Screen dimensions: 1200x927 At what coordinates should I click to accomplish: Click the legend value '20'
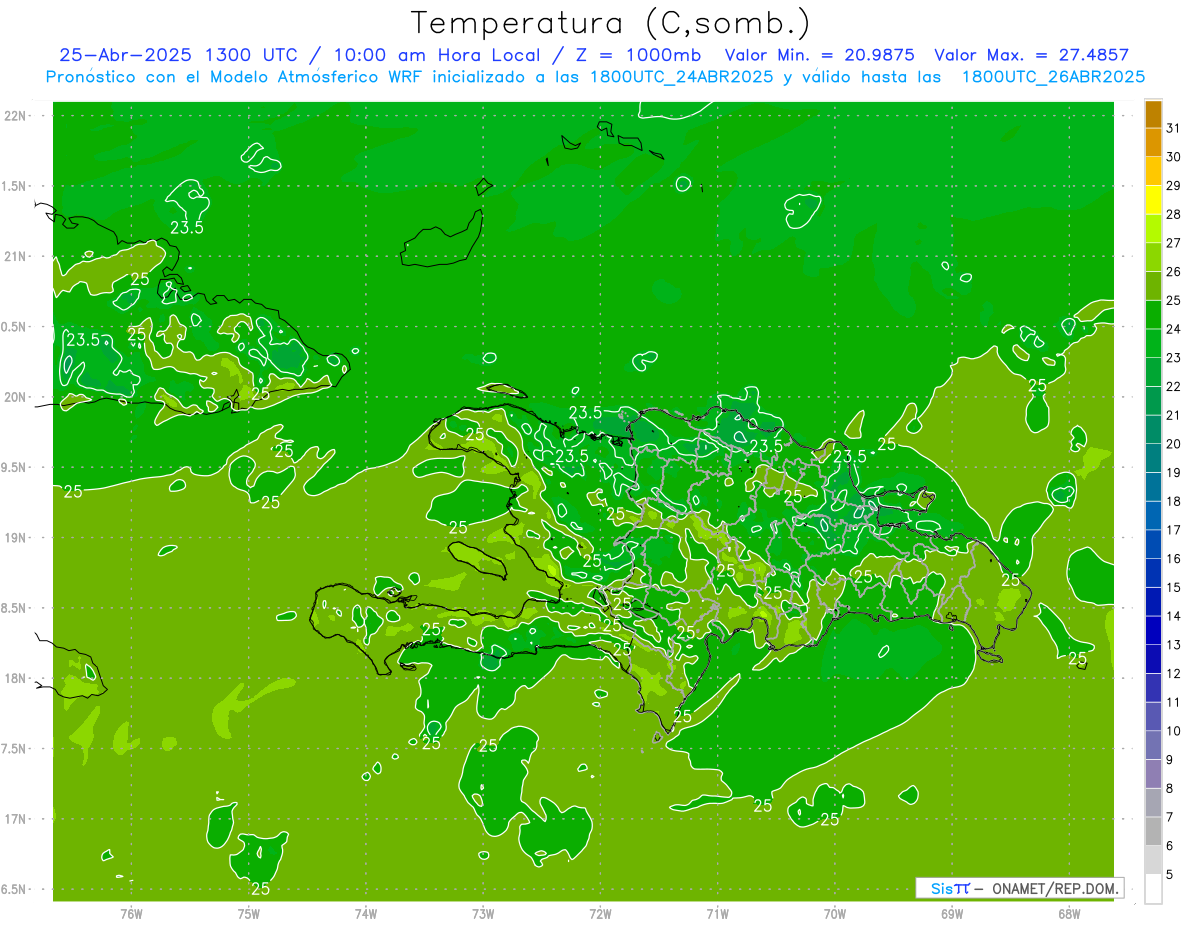[x=1173, y=444]
